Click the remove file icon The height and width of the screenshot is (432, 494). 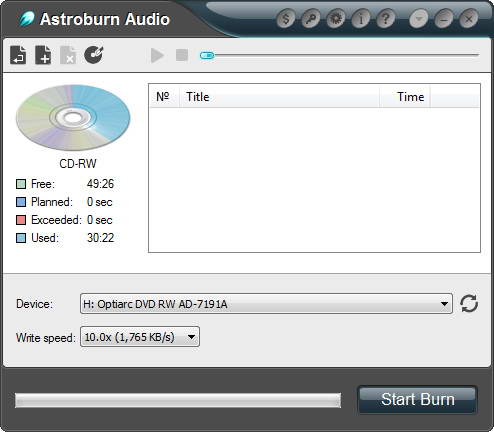point(68,55)
